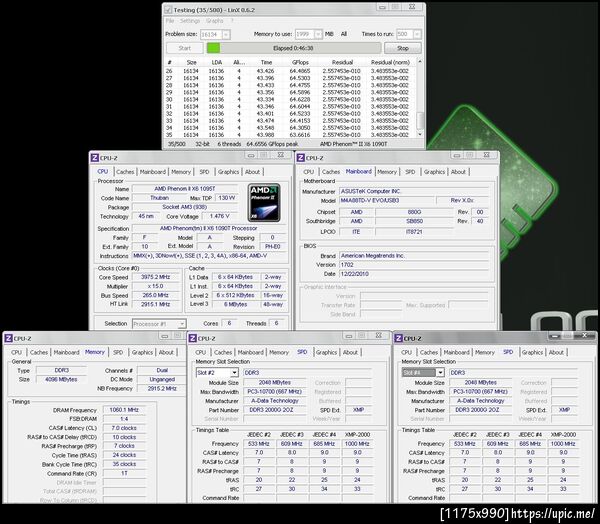Switch to Mainboard tab in CPU window
This screenshot has width=600, height=524.
tap(153, 172)
